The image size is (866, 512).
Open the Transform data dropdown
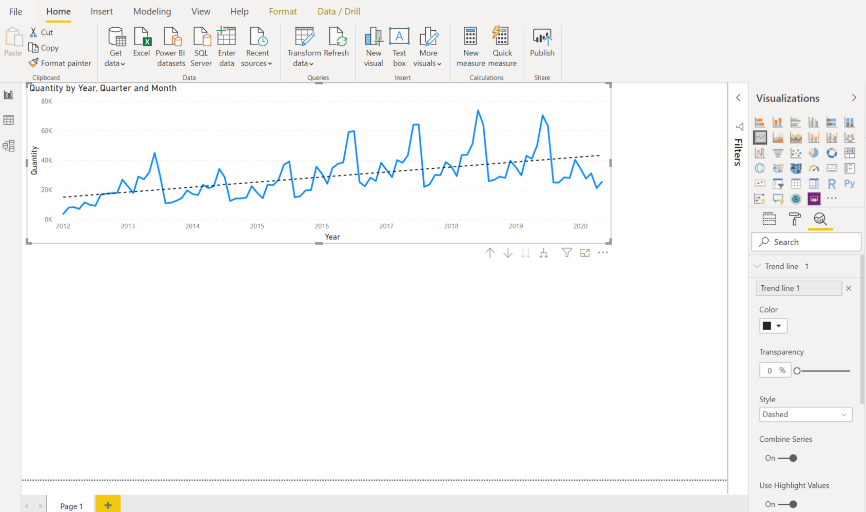303,47
